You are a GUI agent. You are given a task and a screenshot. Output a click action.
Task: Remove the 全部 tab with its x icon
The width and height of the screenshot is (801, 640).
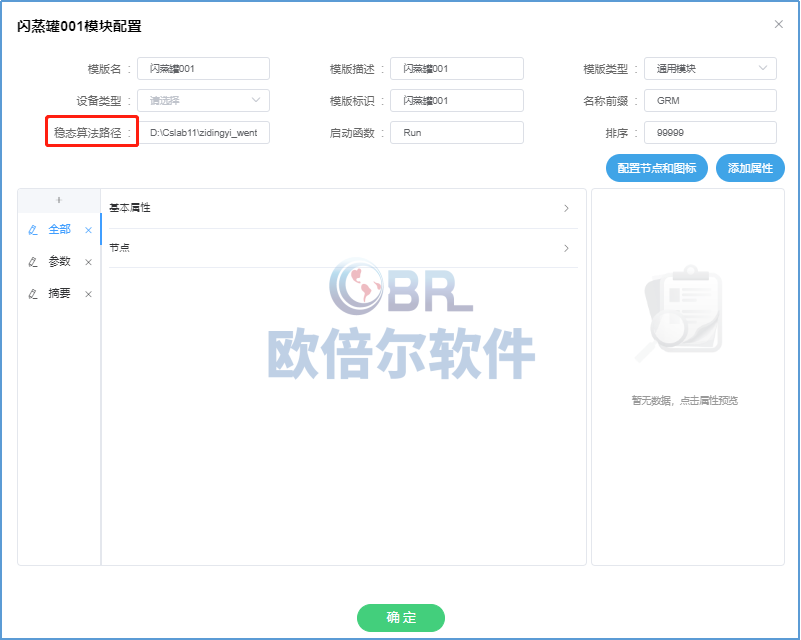88,230
